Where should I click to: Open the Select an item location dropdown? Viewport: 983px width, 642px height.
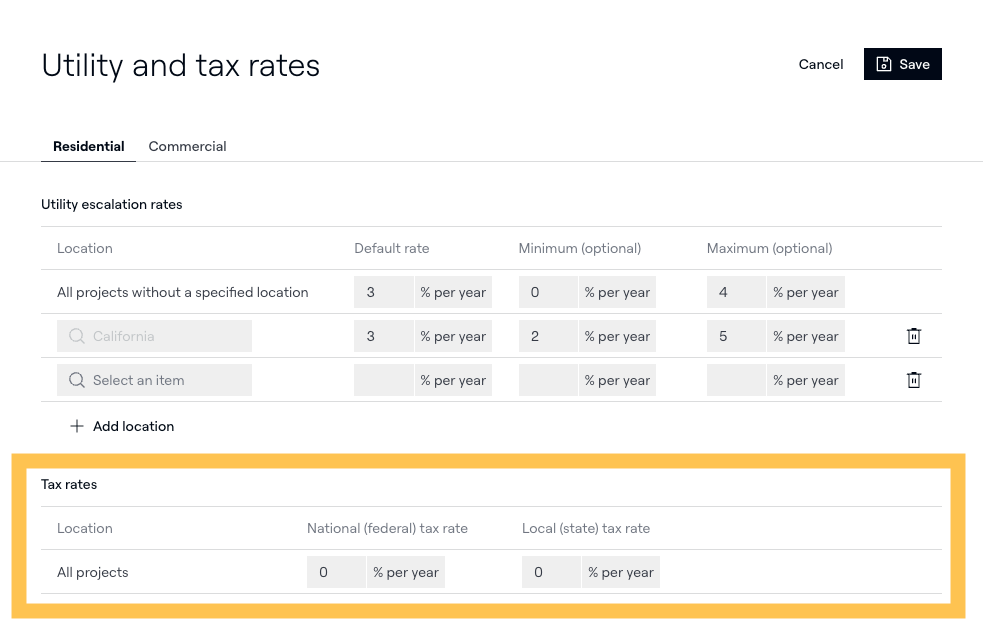coord(154,380)
